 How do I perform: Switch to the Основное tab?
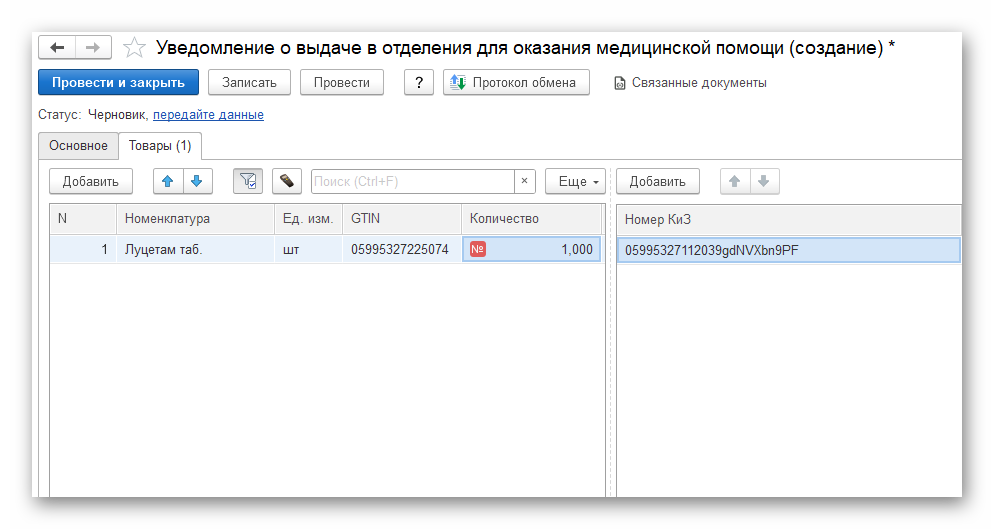[x=79, y=146]
